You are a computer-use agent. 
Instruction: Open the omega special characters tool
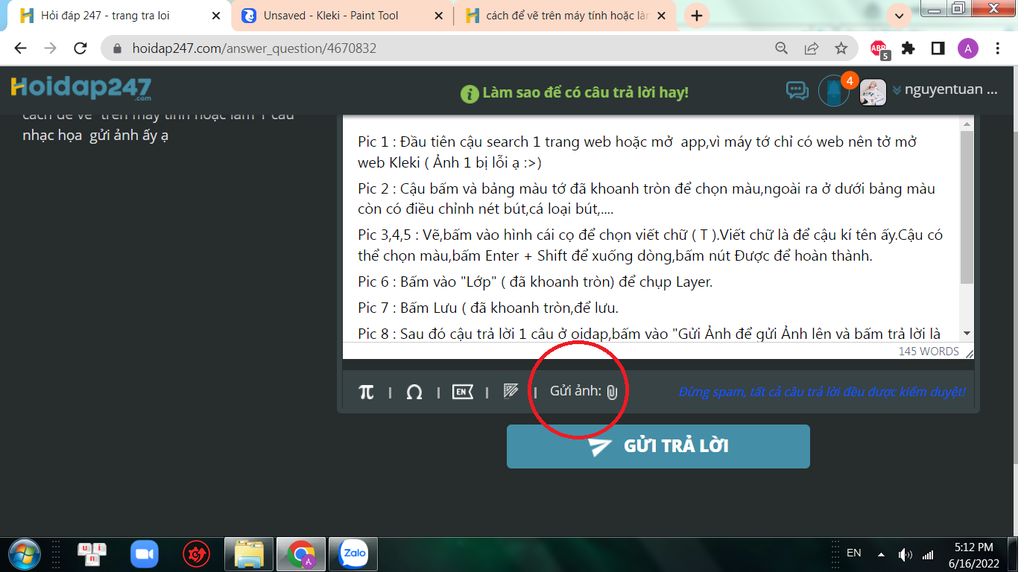[x=414, y=392]
